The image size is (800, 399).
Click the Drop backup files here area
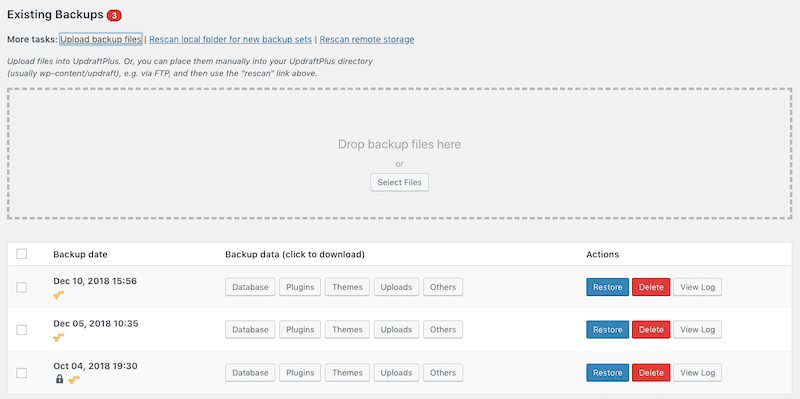[x=399, y=154]
